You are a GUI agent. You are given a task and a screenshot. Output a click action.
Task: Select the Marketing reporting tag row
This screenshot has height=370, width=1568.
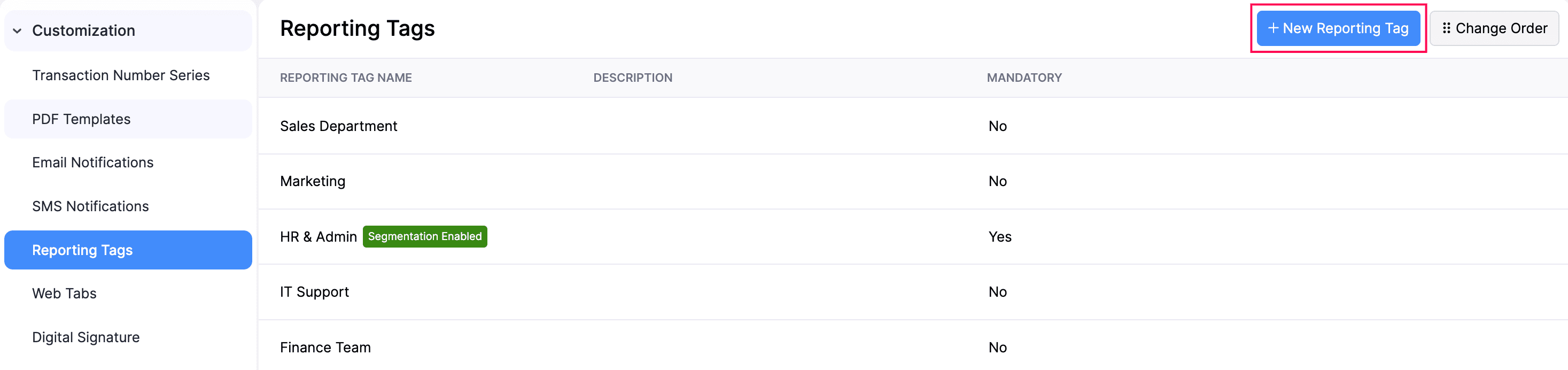click(x=312, y=181)
